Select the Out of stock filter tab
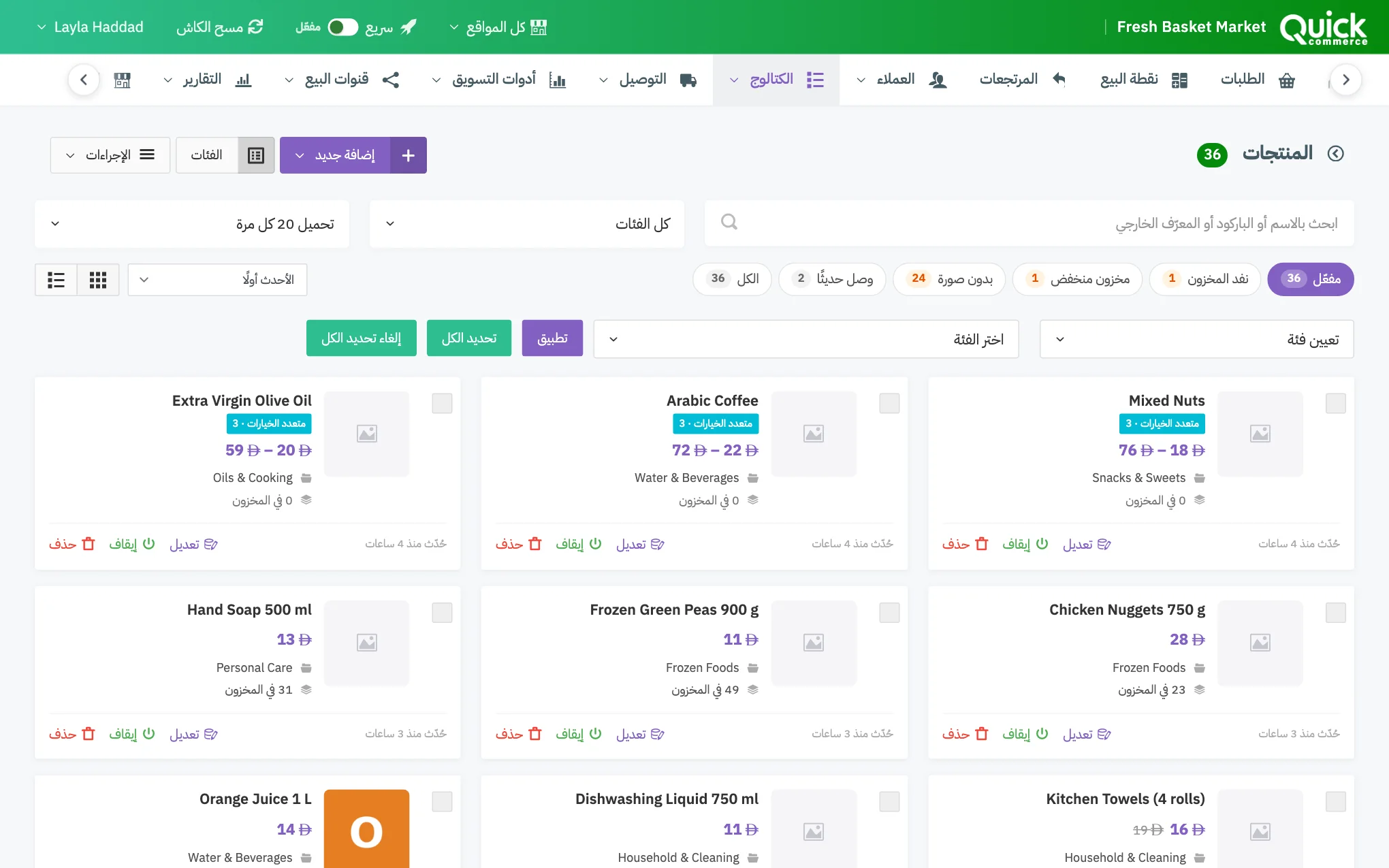The width and height of the screenshot is (1389, 868). click(1204, 279)
